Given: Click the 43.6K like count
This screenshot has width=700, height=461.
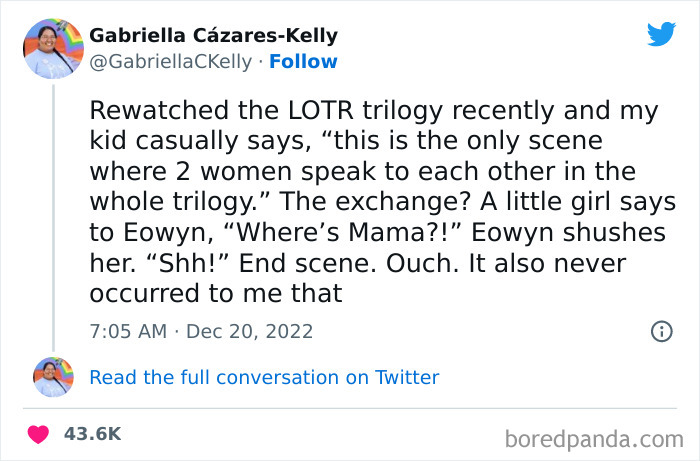Looking at the screenshot, I should tap(91, 434).
